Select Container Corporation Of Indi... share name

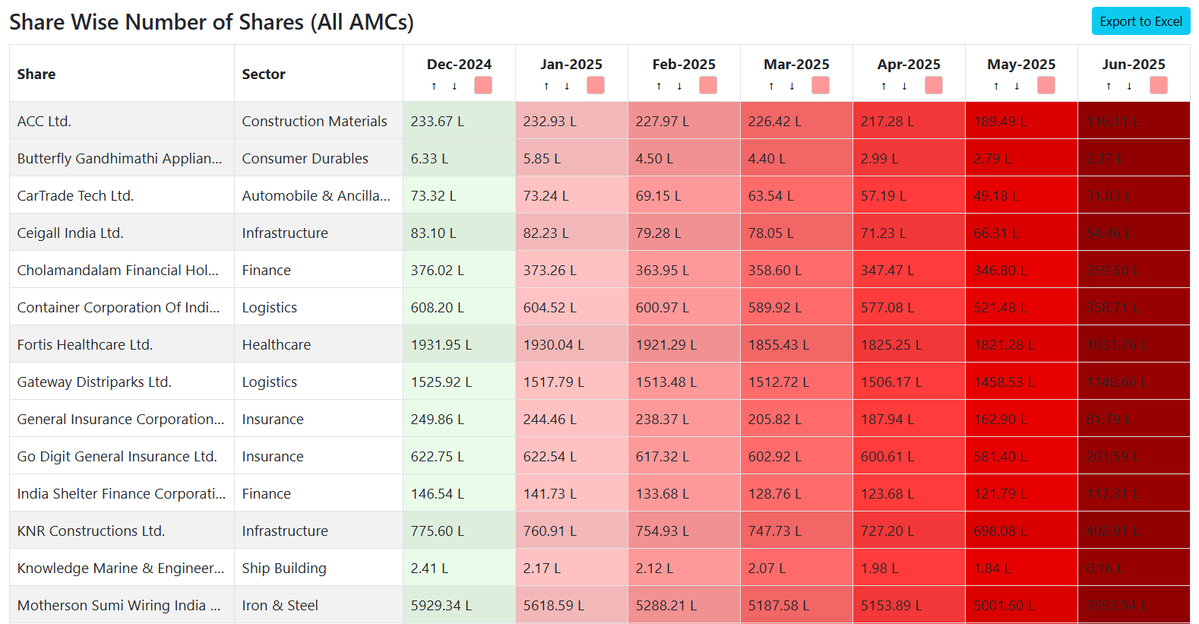coord(118,307)
